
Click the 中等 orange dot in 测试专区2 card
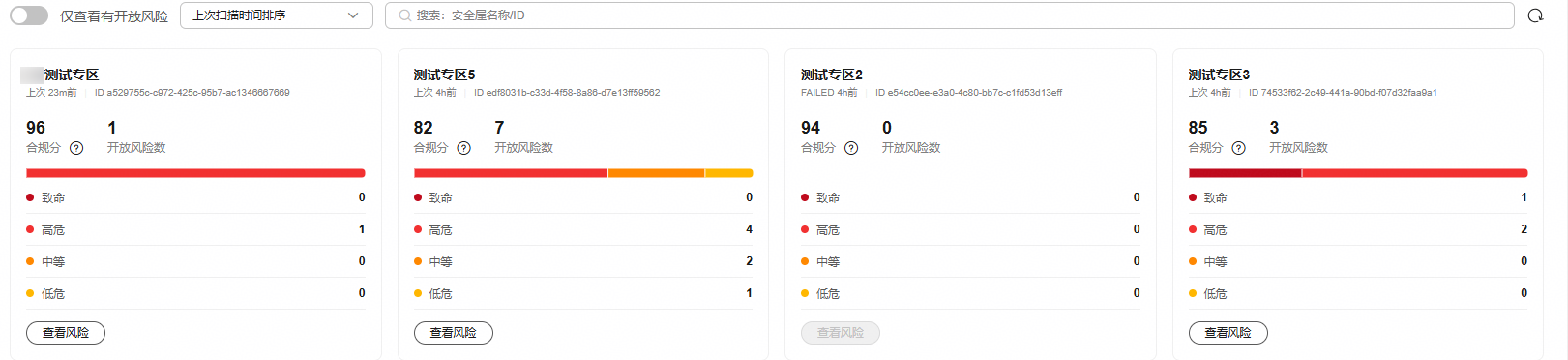point(805,261)
